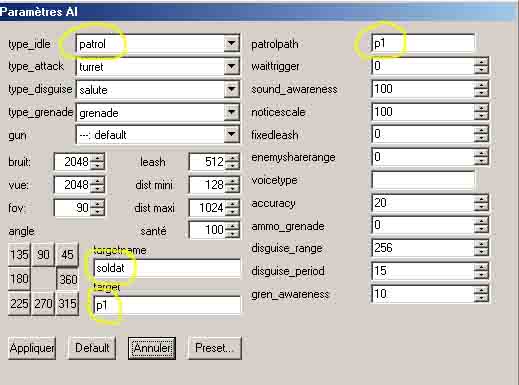Click the patrolpath input field

tap(423, 43)
